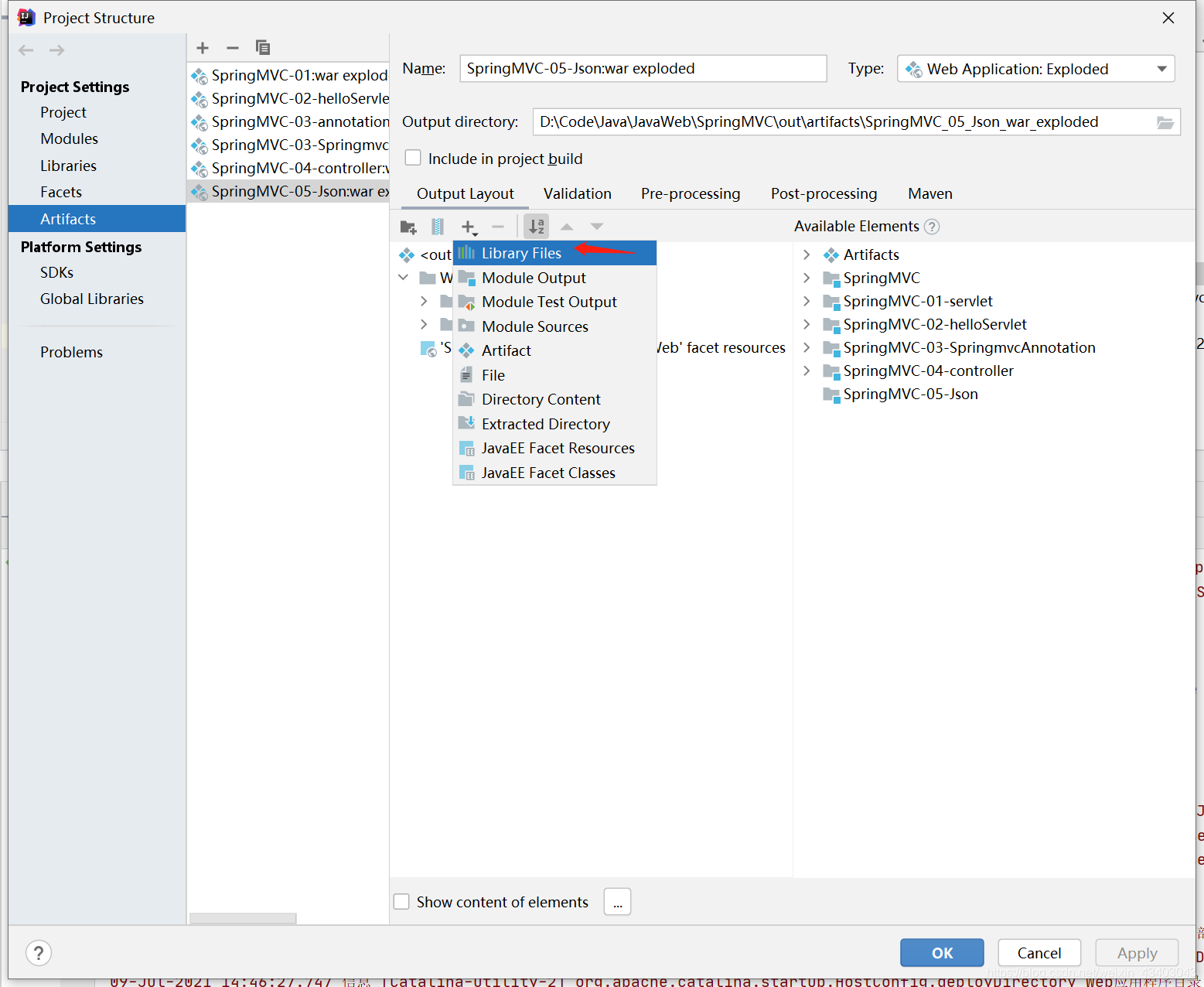The image size is (1204, 987).
Task: Switch to the Validation tab
Action: (x=577, y=193)
